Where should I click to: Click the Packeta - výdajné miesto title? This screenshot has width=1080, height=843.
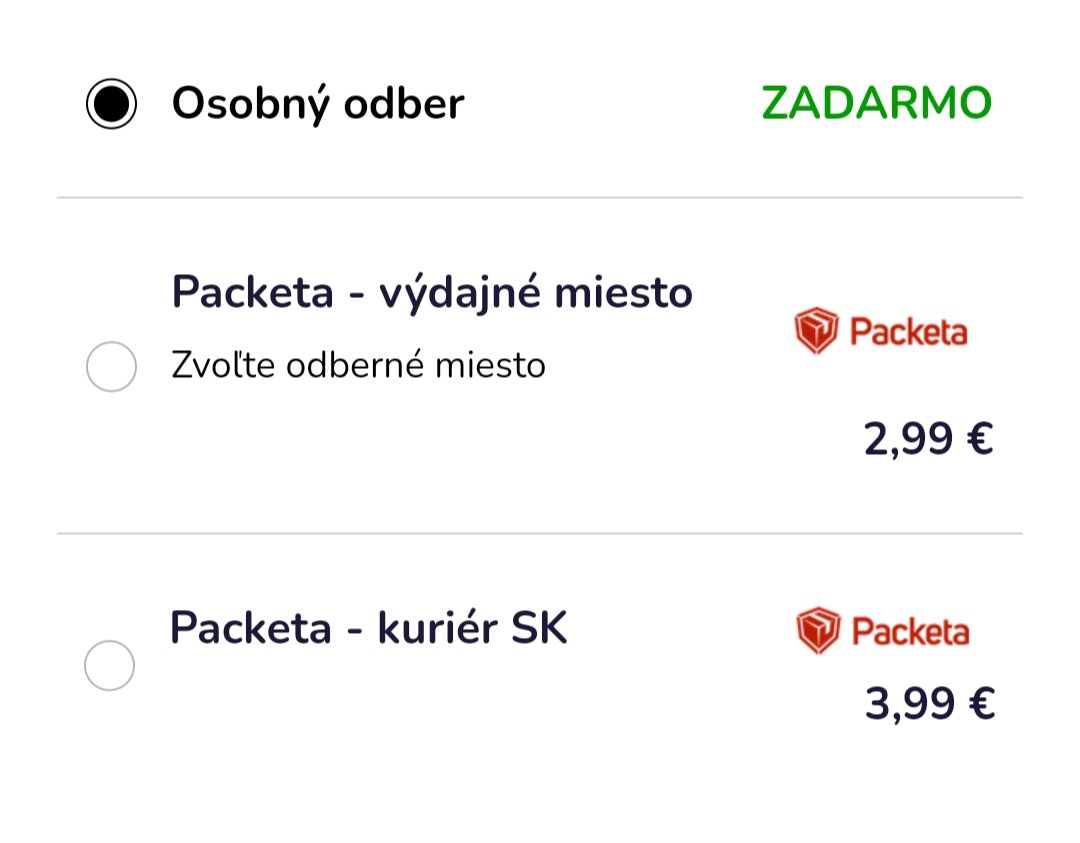tap(432, 292)
